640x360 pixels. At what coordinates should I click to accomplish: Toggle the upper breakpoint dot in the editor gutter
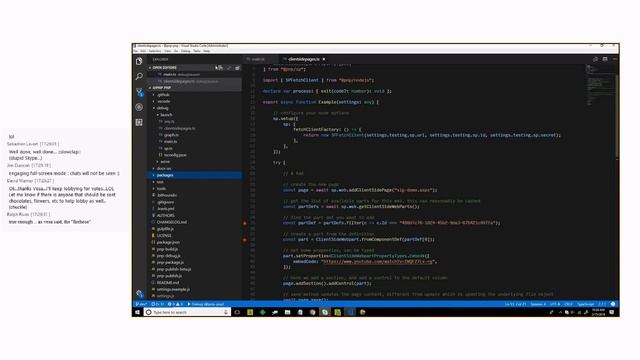coord(245,223)
